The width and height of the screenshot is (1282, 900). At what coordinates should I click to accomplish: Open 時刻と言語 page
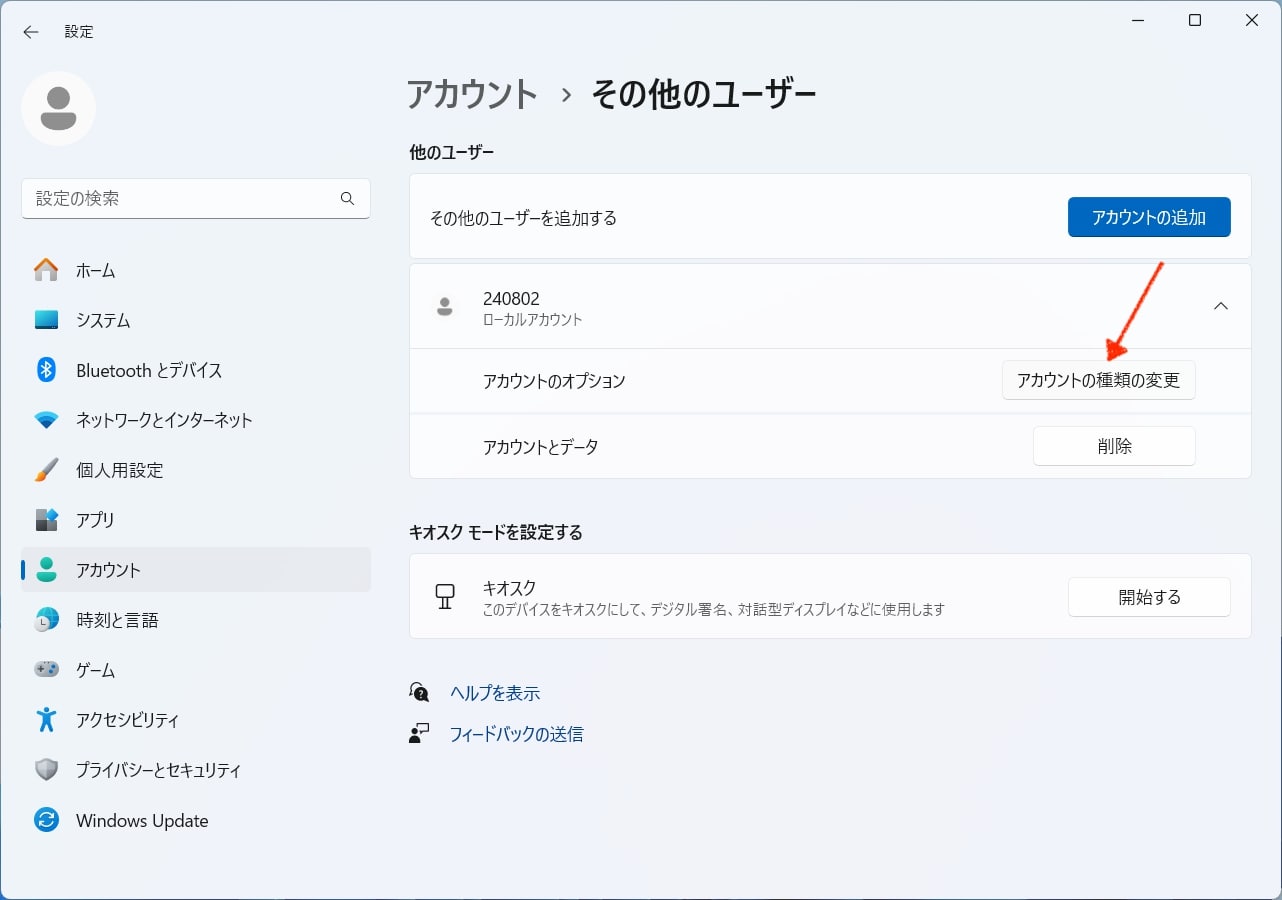click(196, 620)
